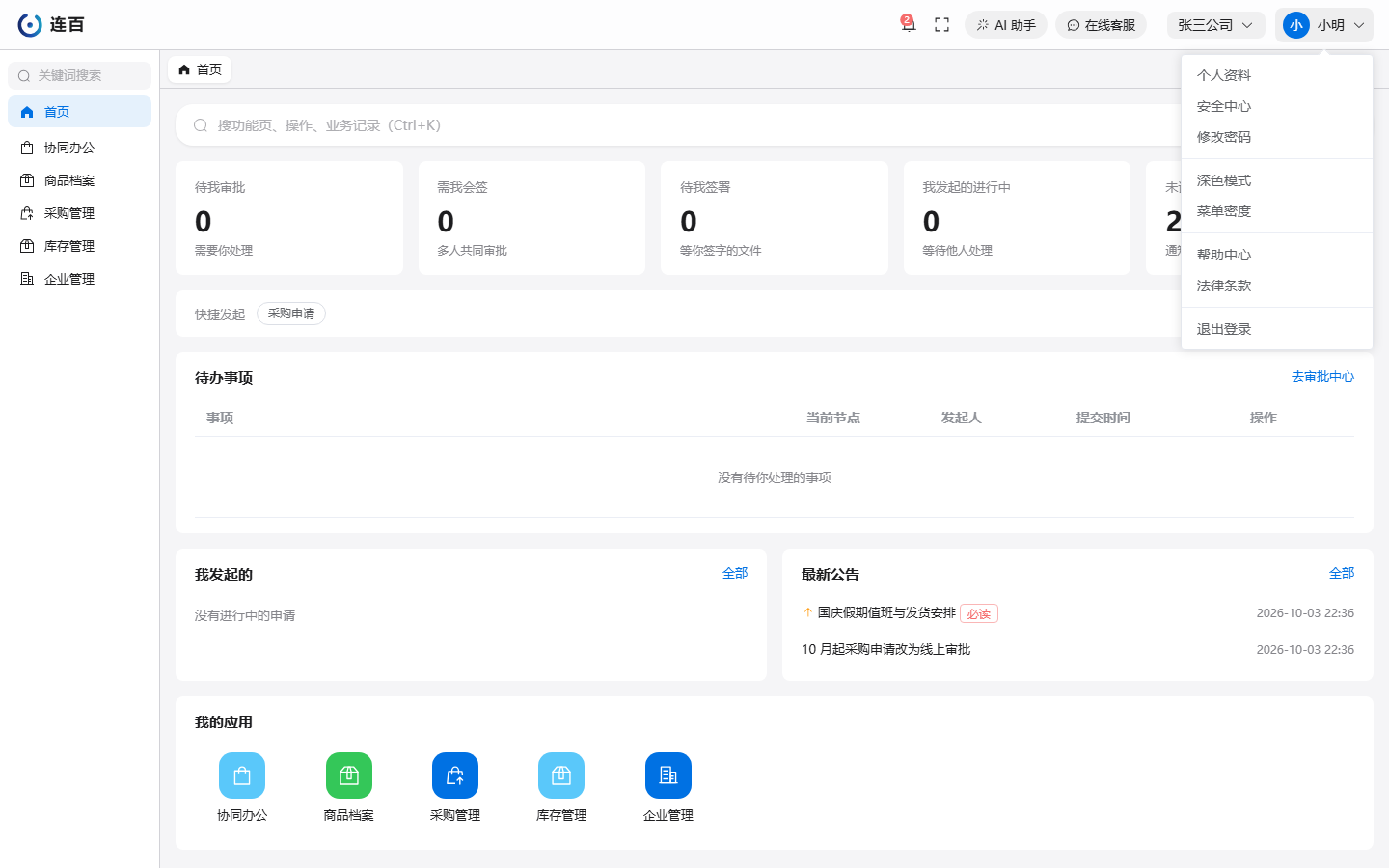Screen dimensions: 1389x868
Task: Switch to the 首页 page tab
Action: [x=201, y=69]
